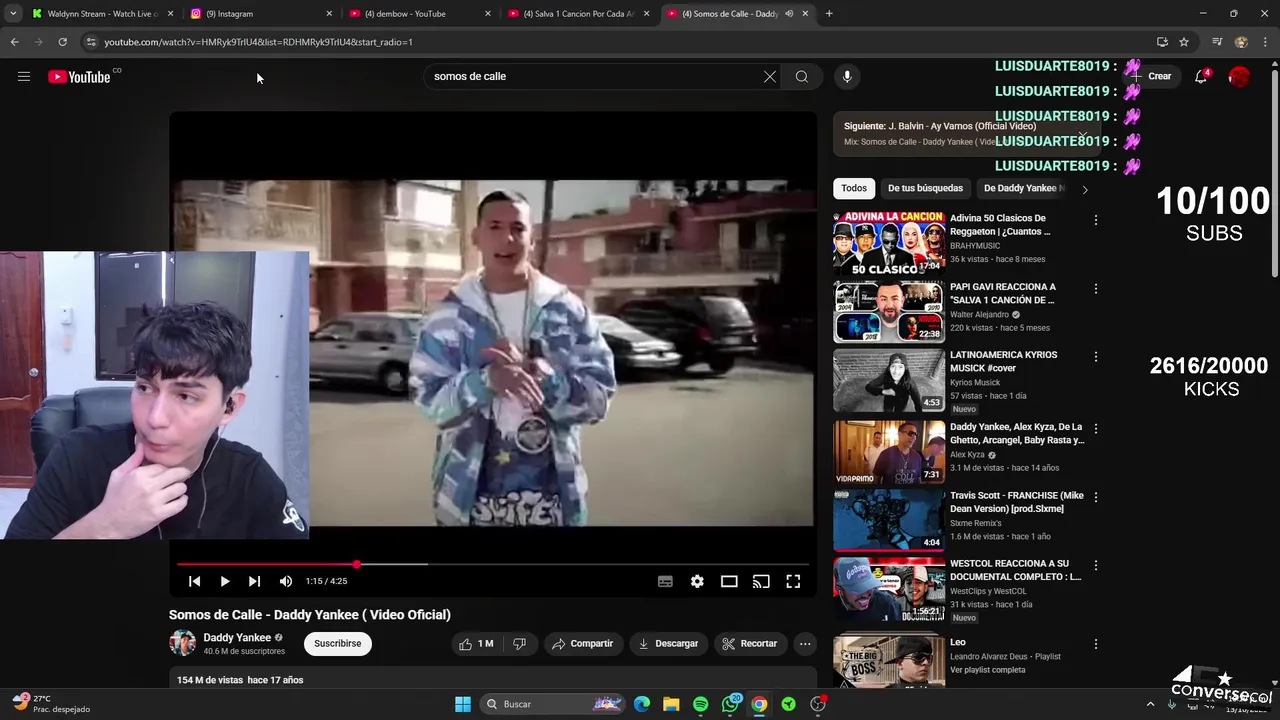This screenshot has width=1280, height=720.
Task: Open player settings gear
Action: (x=697, y=581)
